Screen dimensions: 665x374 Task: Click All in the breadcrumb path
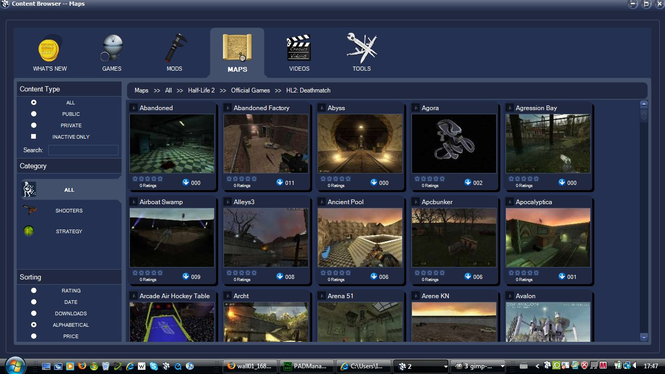pyautogui.click(x=168, y=90)
